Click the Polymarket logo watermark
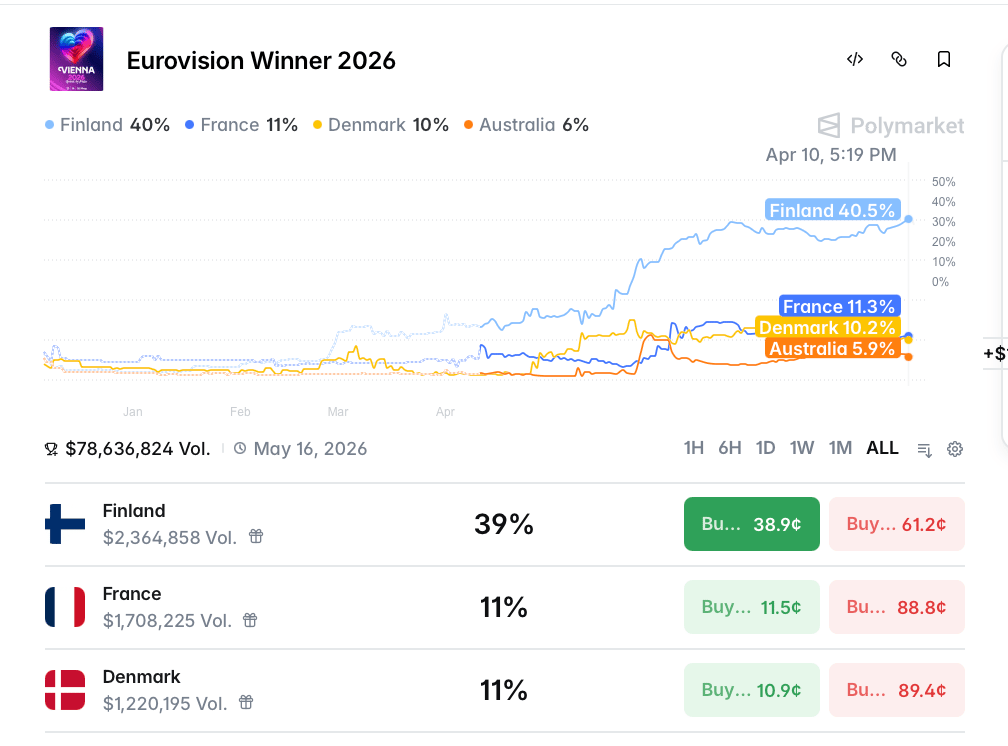Screen dimensions: 1008x746 pyautogui.click(x=891, y=125)
